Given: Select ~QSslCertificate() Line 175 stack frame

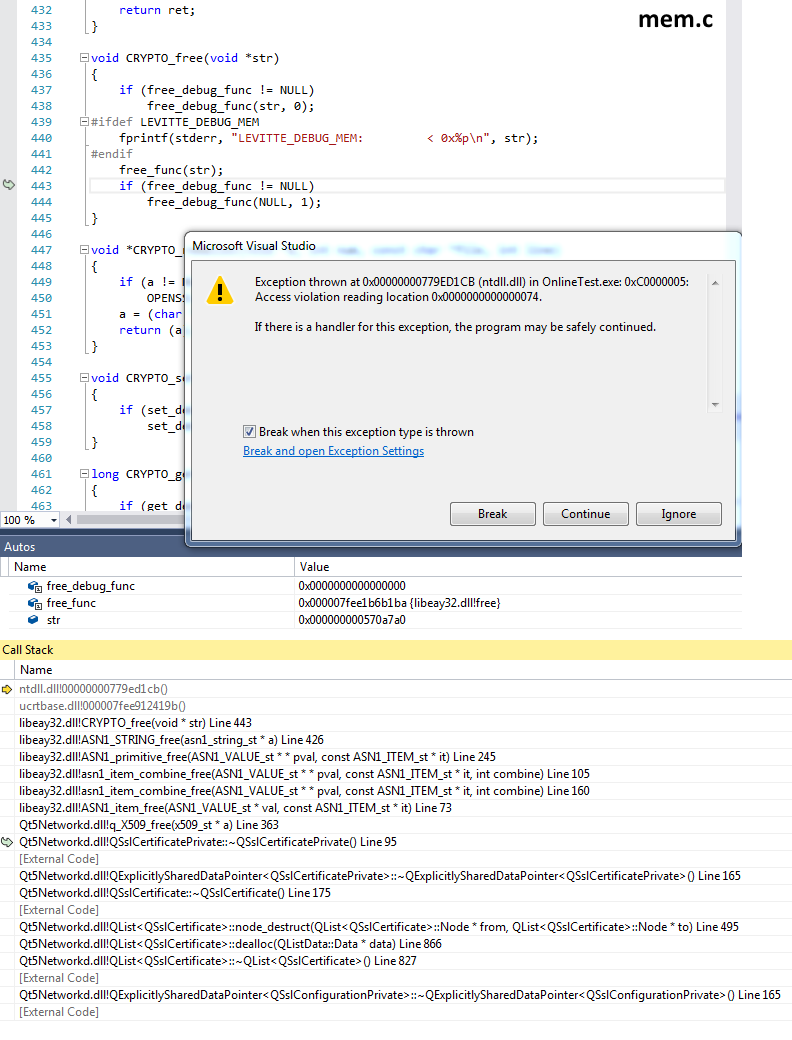Looking at the screenshot, I should [175, 893].
